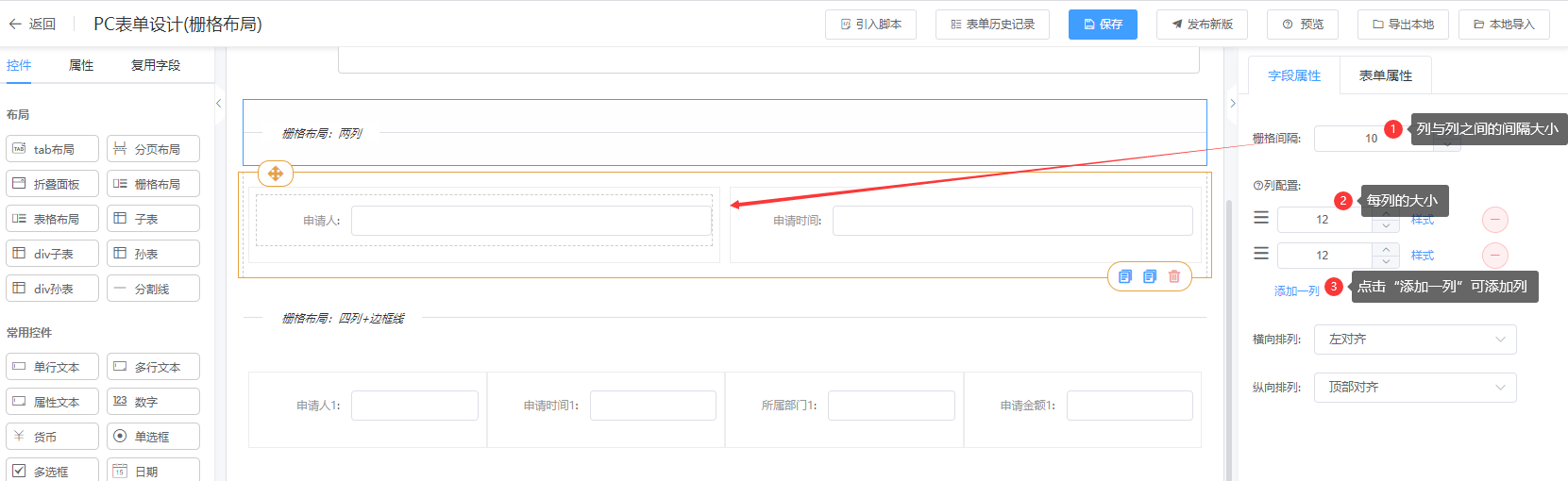
Task: Open 样式 link for second column
Action: coord(1423,256)
